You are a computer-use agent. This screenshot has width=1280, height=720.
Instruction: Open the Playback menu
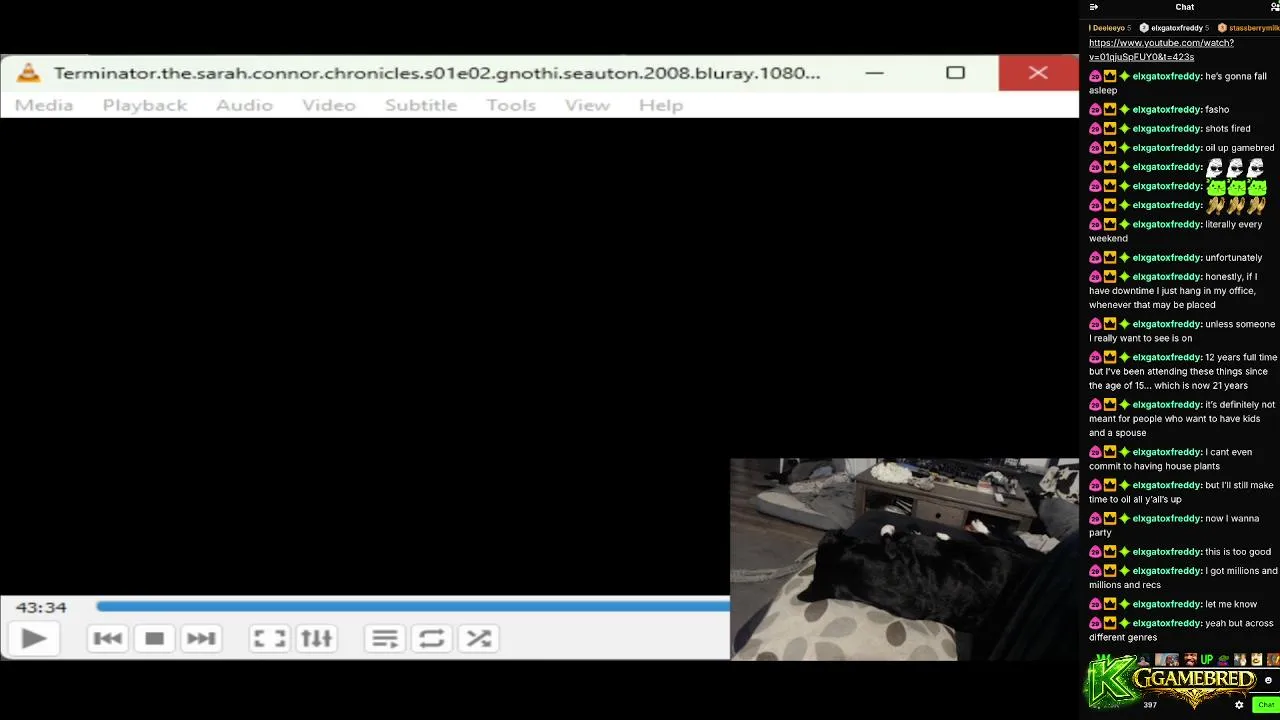[x=145, y=105]
